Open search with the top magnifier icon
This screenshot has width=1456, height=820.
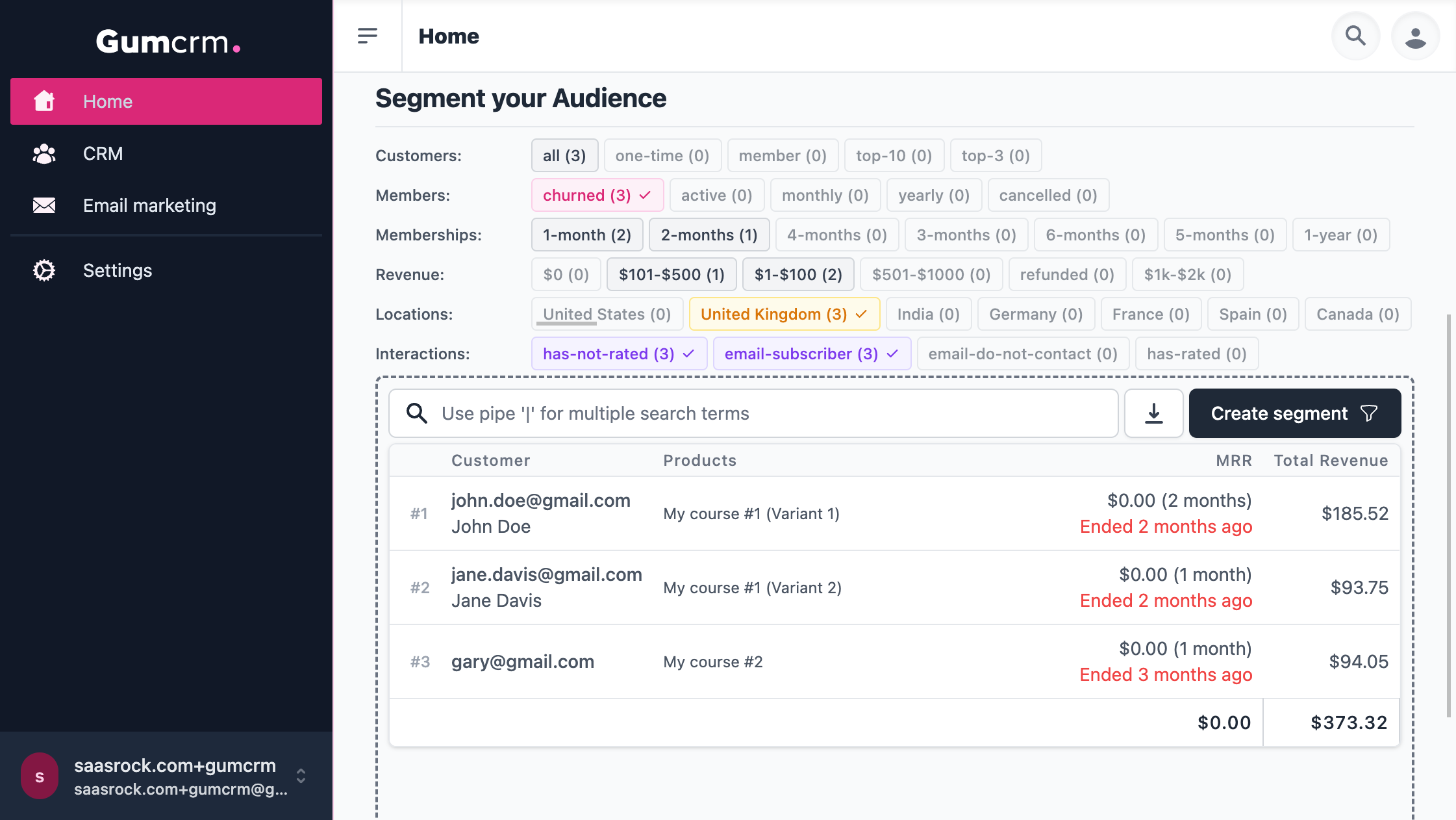(1355, 36)
